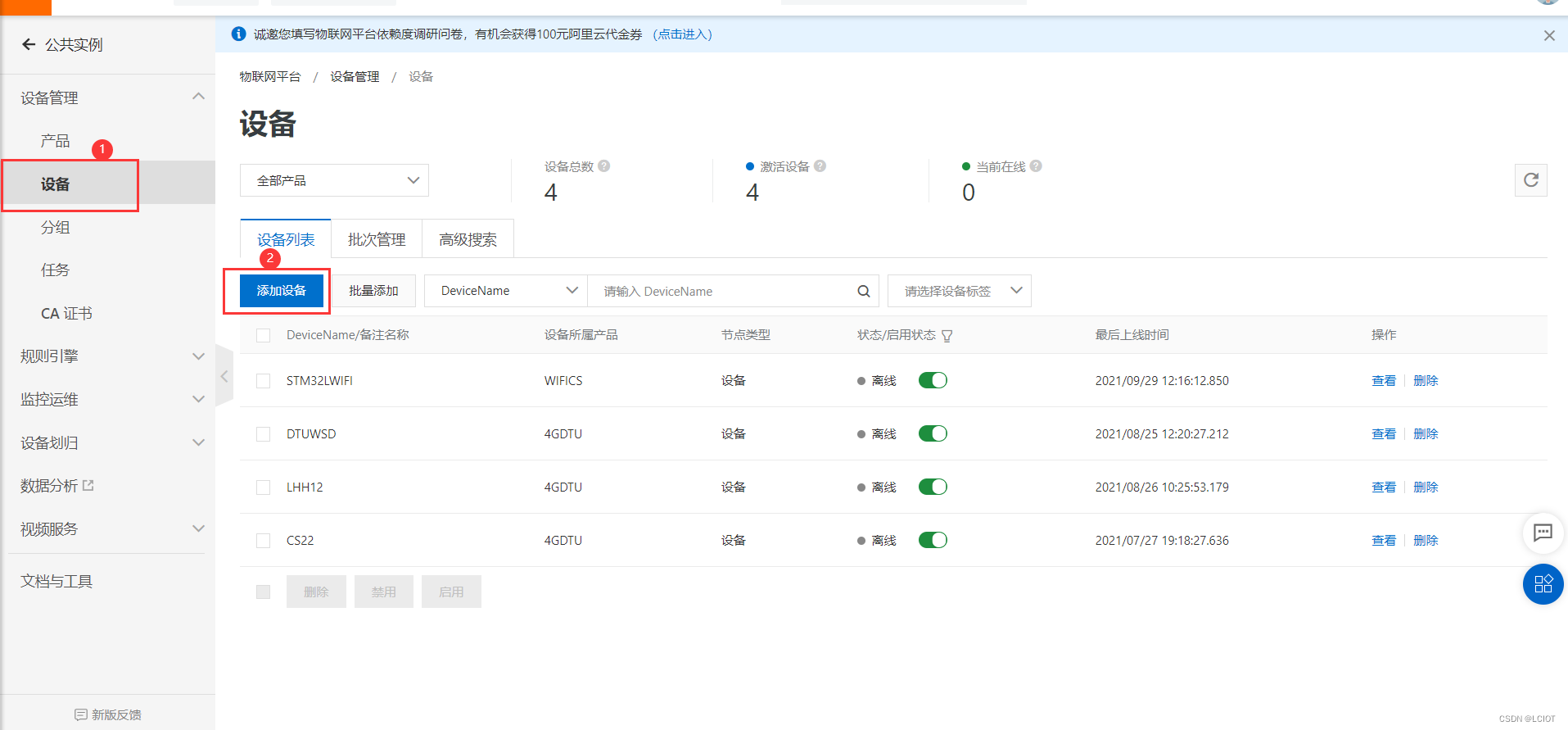
Task: Expand the 监控运维 sidebar section
Action: click(198, 399)
